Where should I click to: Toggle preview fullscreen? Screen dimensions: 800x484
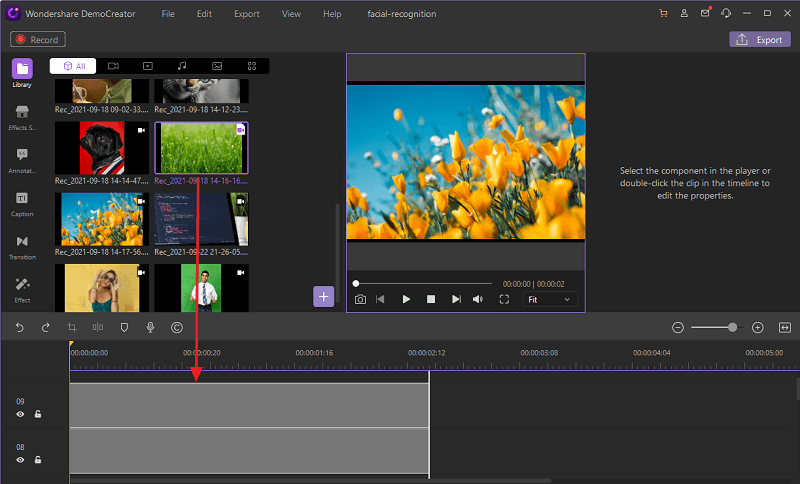point(504,299)
